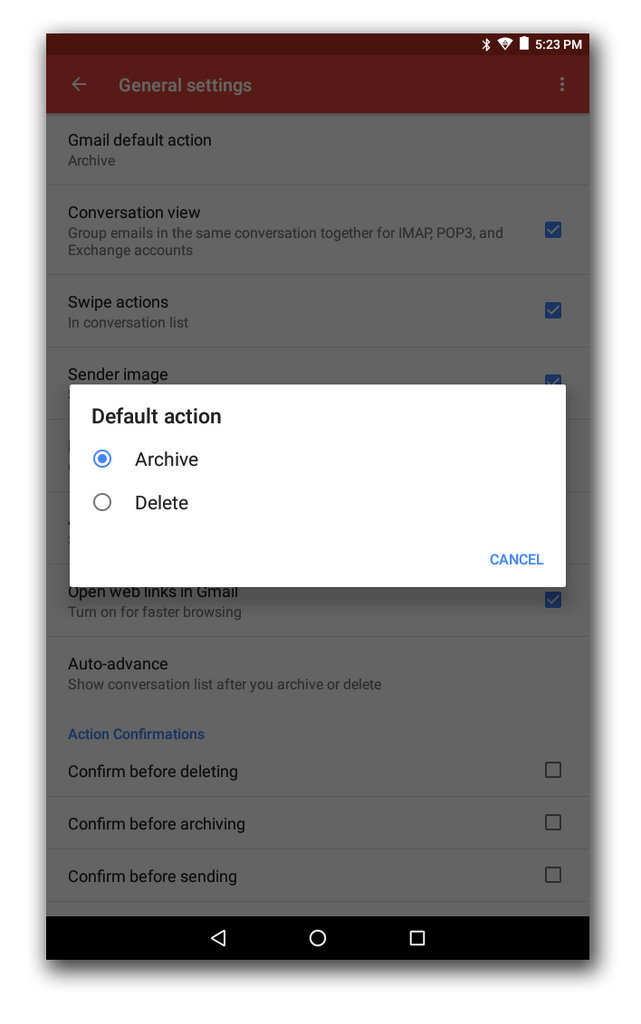Tap the Bluetooth icon in the status bar

click(486, 43)
